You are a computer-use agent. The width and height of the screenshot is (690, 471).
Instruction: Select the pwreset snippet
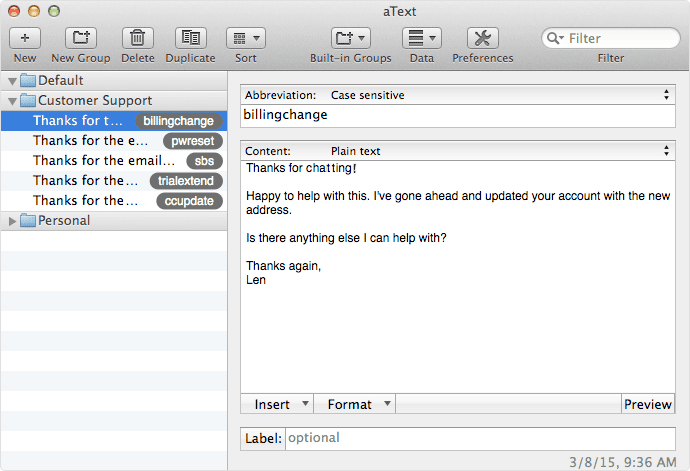tap(114, 141)
